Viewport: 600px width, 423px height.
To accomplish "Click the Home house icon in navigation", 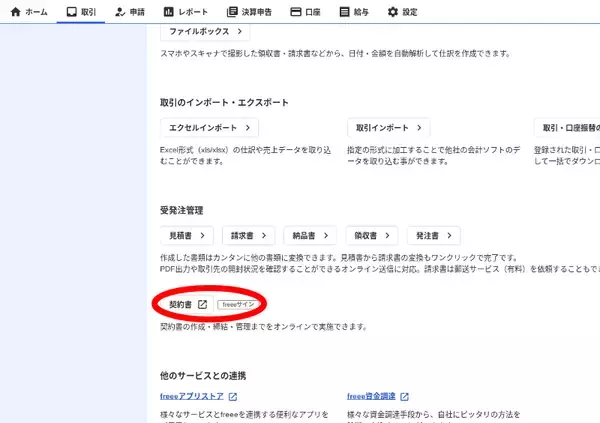I will click(x=15, y=12).
